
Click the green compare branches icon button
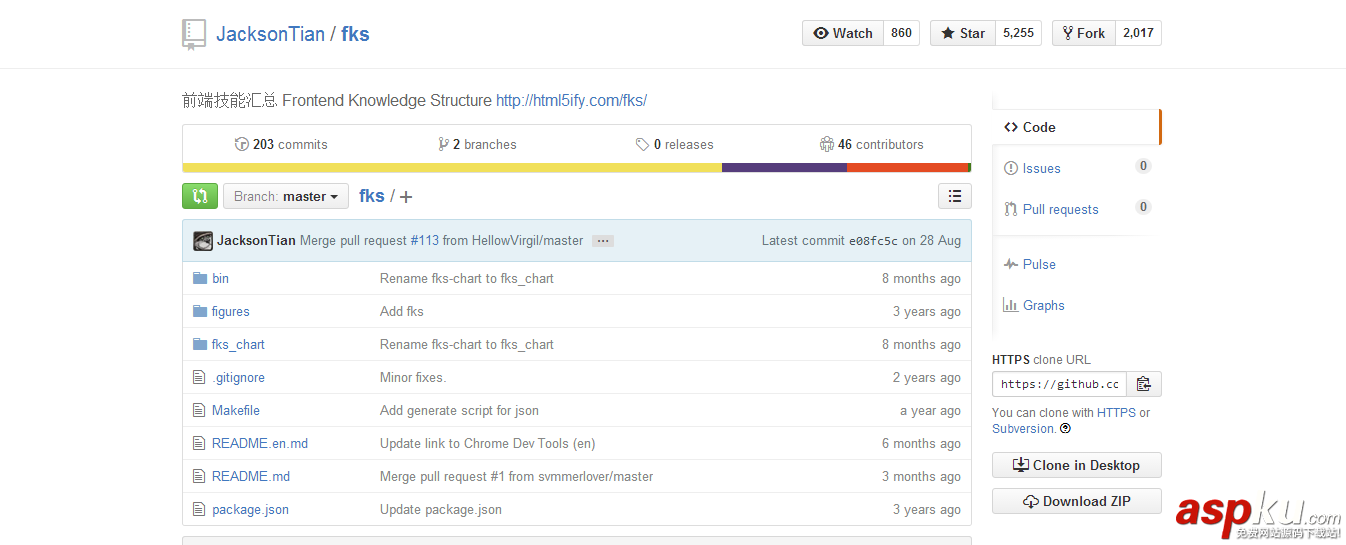point(200,196)
